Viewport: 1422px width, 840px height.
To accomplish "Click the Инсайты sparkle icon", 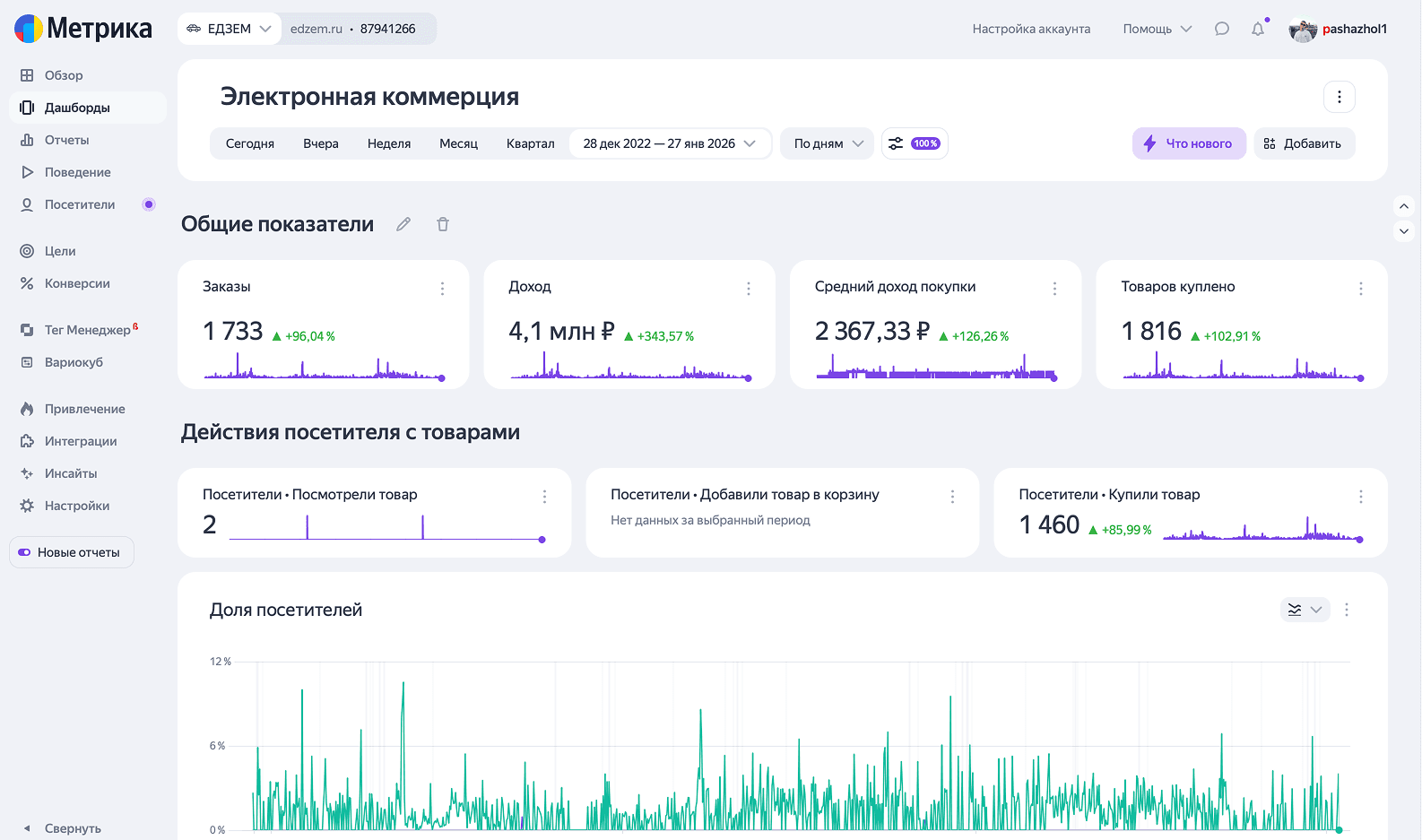I will pos(27,473).
